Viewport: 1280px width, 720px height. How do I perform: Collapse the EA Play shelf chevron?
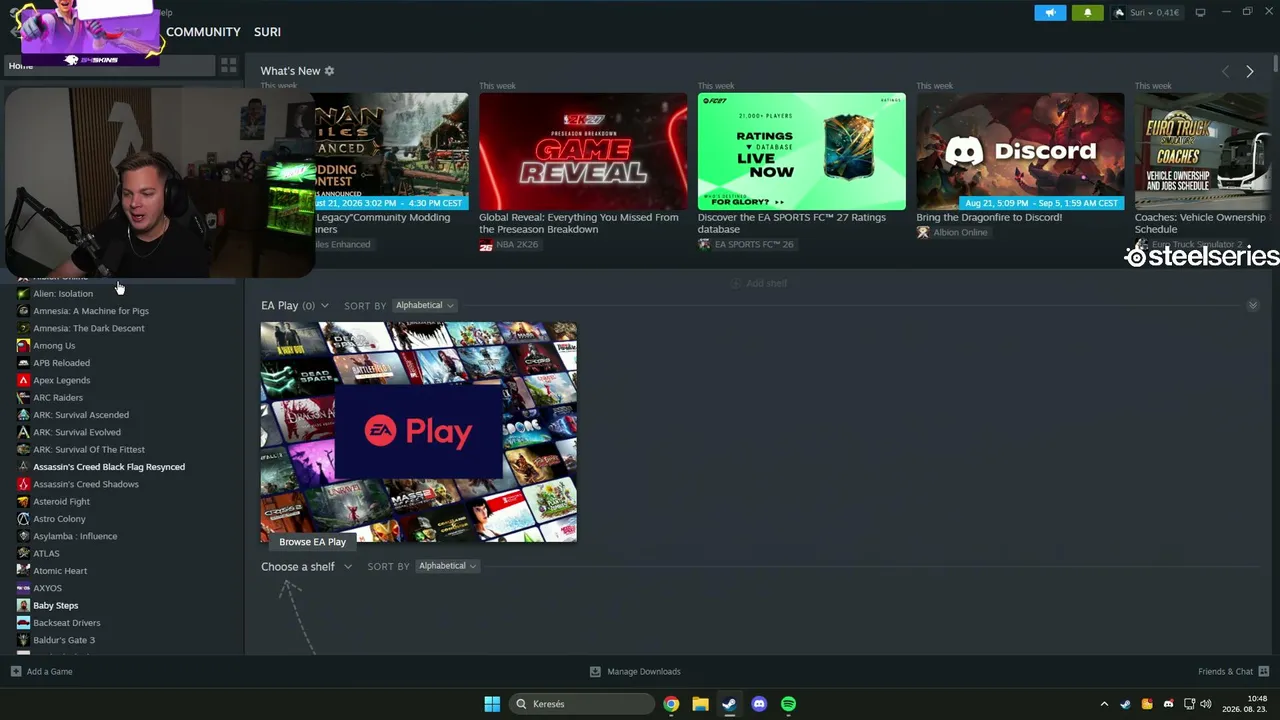[x=1252, y=305]
